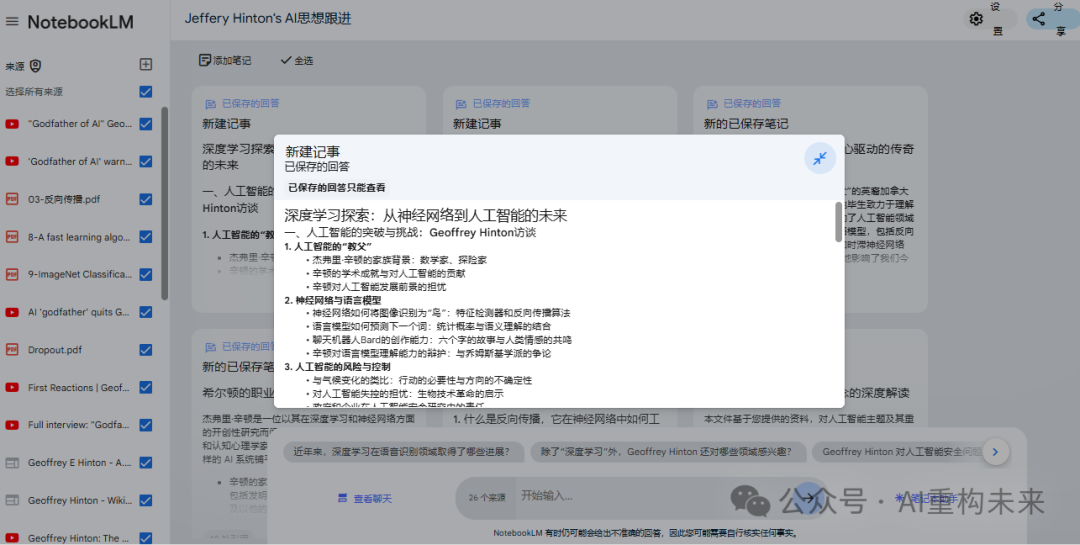Uncheck Dropout.pdf source checkbox

tap(145, 349)
